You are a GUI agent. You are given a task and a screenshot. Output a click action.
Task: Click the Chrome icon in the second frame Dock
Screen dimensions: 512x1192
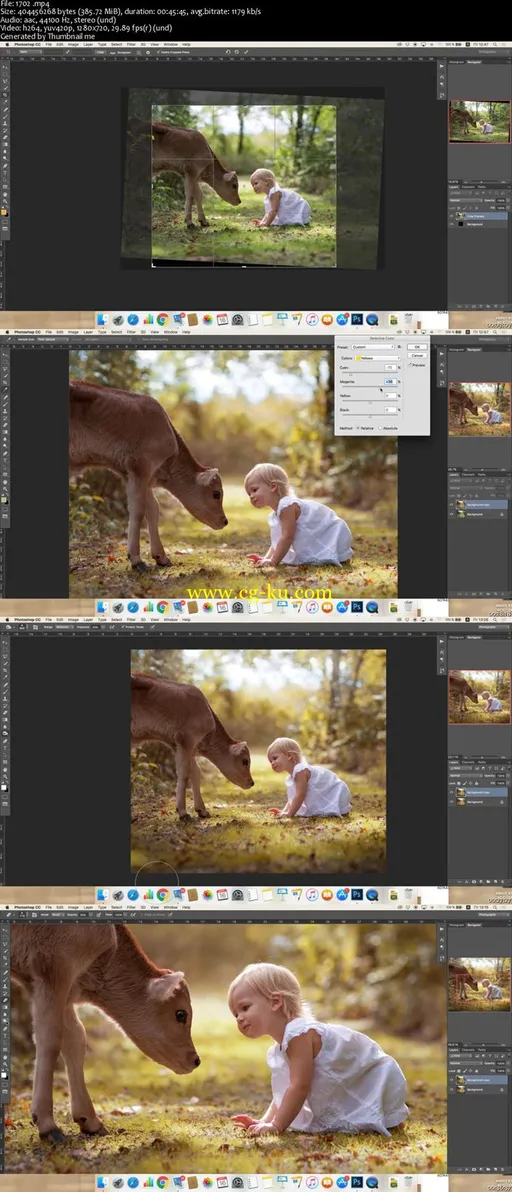(163, 607)
